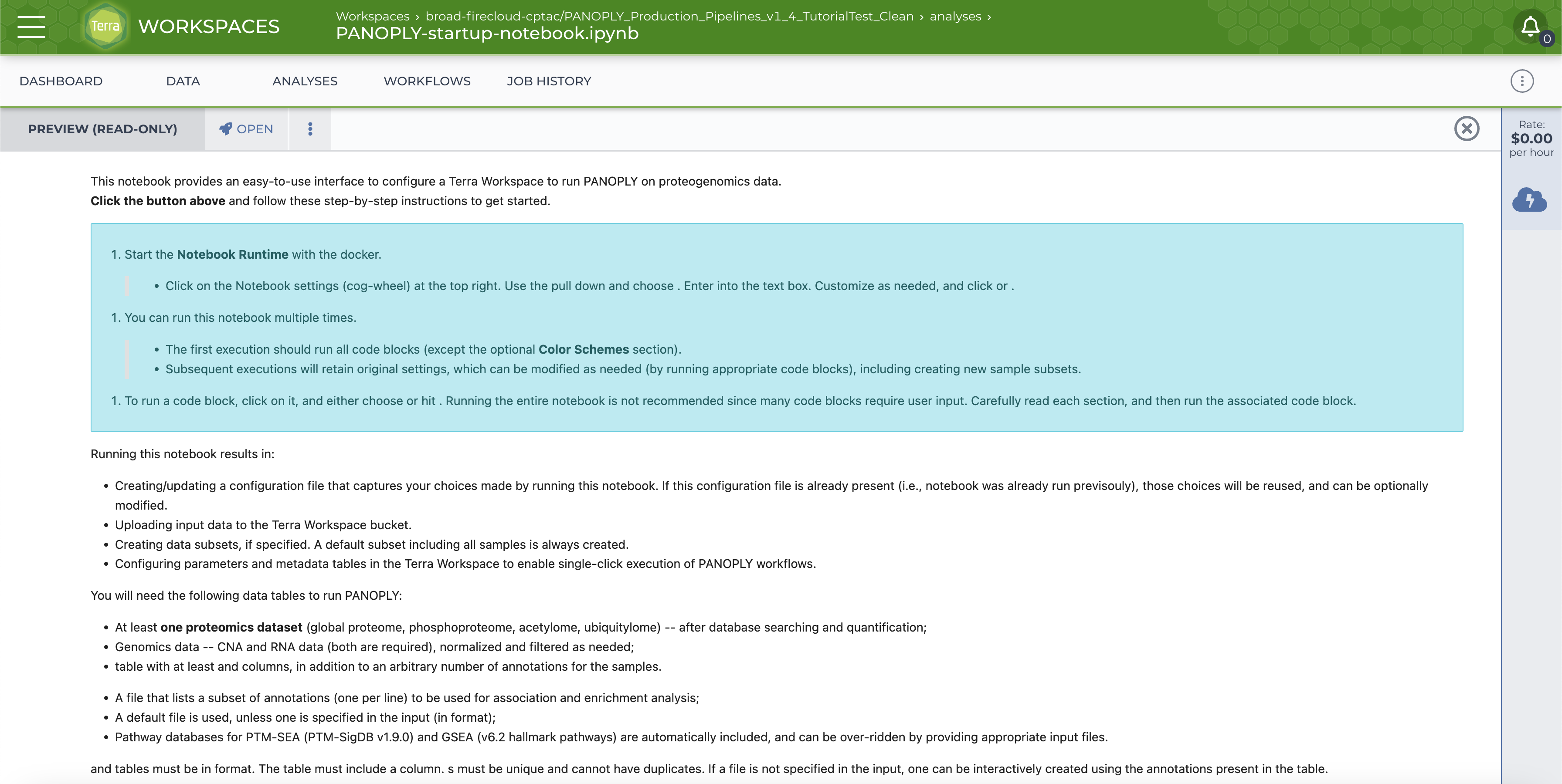Click the $0.00 per hour rate display
This screenshot has width=1562, height=784.
(x=1531, y=139)
